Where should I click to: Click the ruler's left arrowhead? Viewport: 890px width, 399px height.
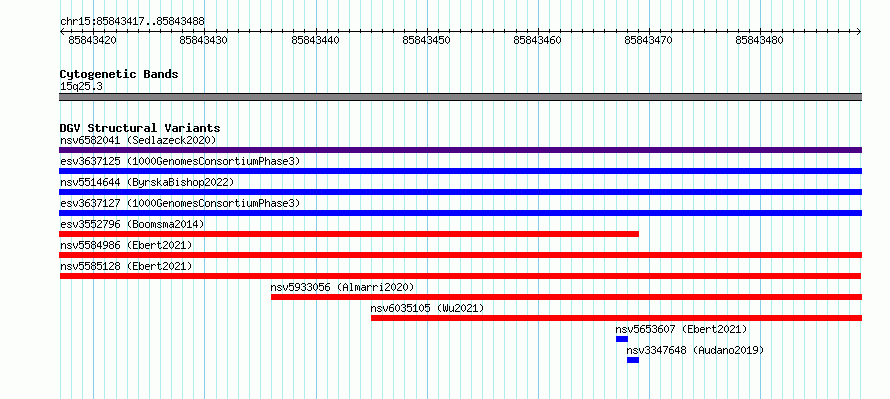tap(62, 31)
